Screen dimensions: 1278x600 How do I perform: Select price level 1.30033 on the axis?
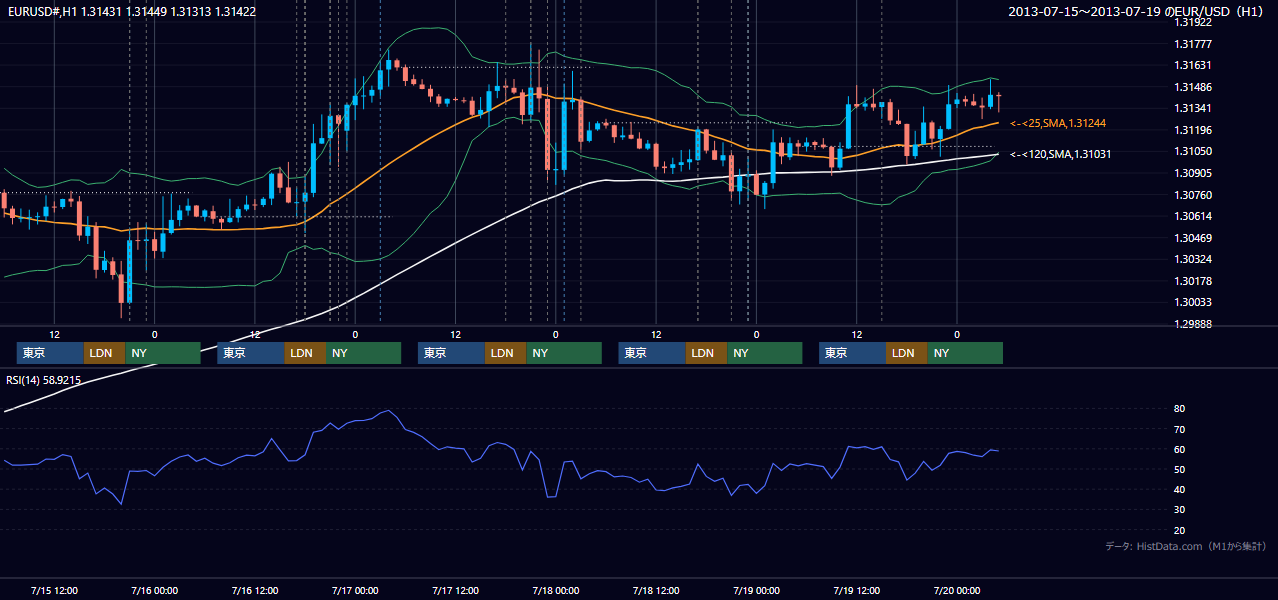click(x=1194, y=302)
